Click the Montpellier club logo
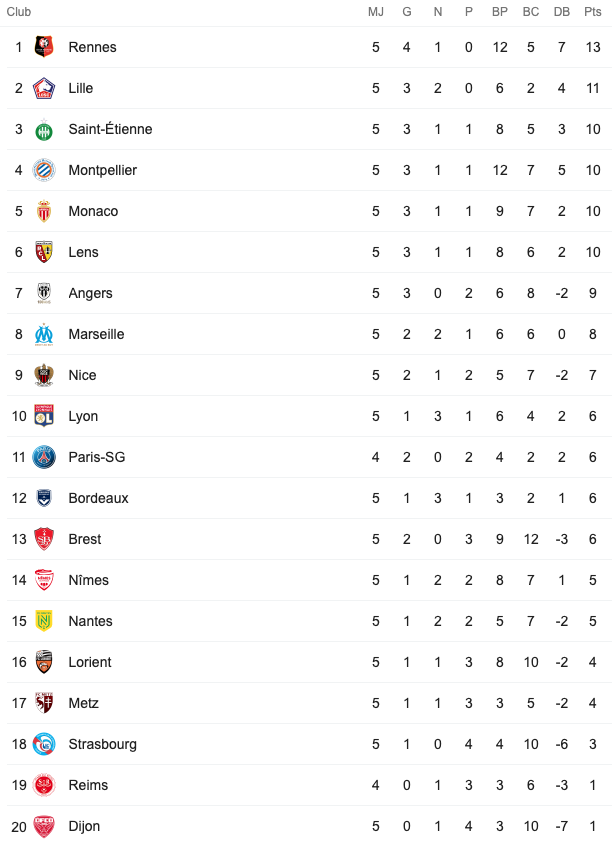The image size is (612, 848). (44, 170)
